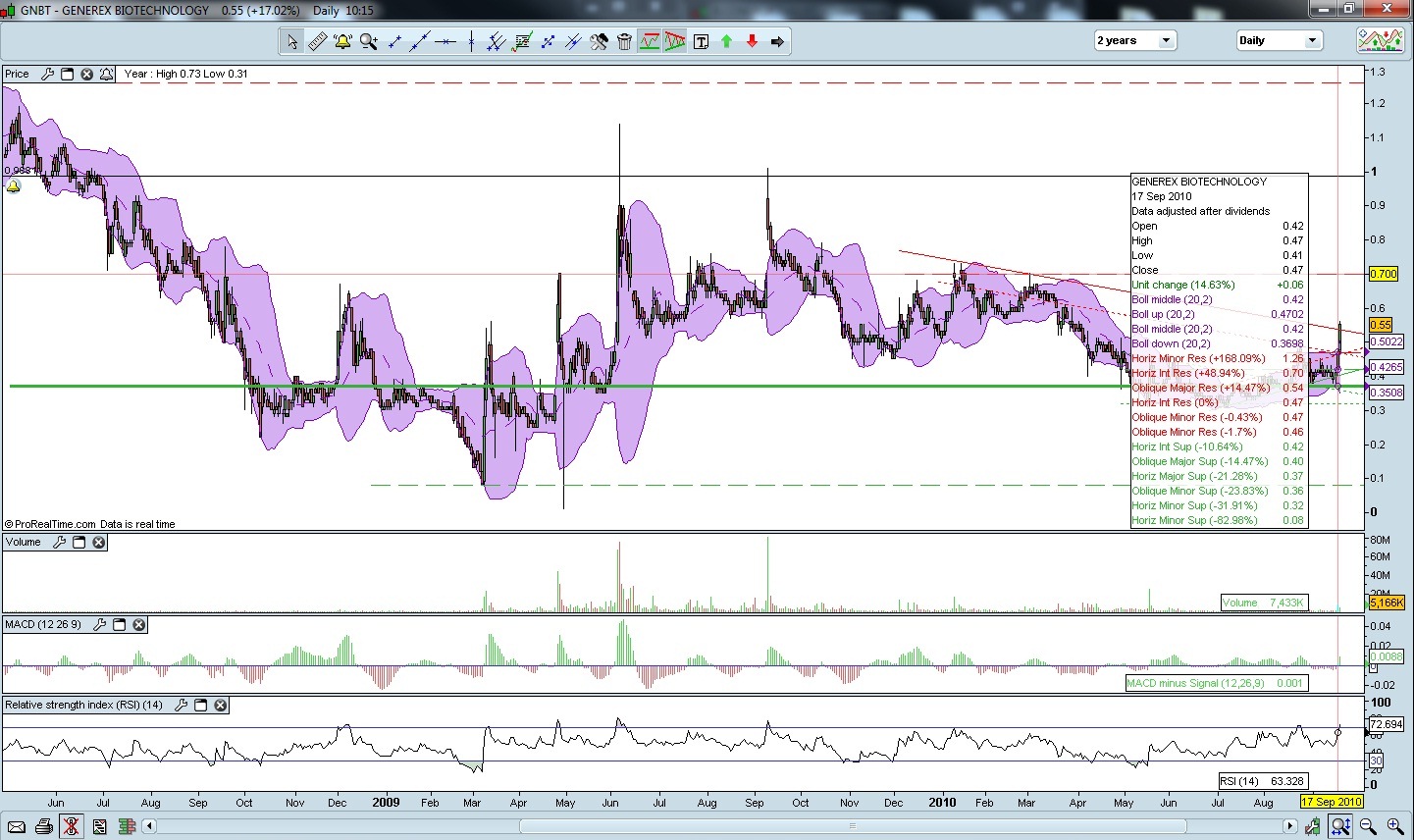Click the Volume panel window icon
This screenshot has width=1414, height=840.
(79, 542)
